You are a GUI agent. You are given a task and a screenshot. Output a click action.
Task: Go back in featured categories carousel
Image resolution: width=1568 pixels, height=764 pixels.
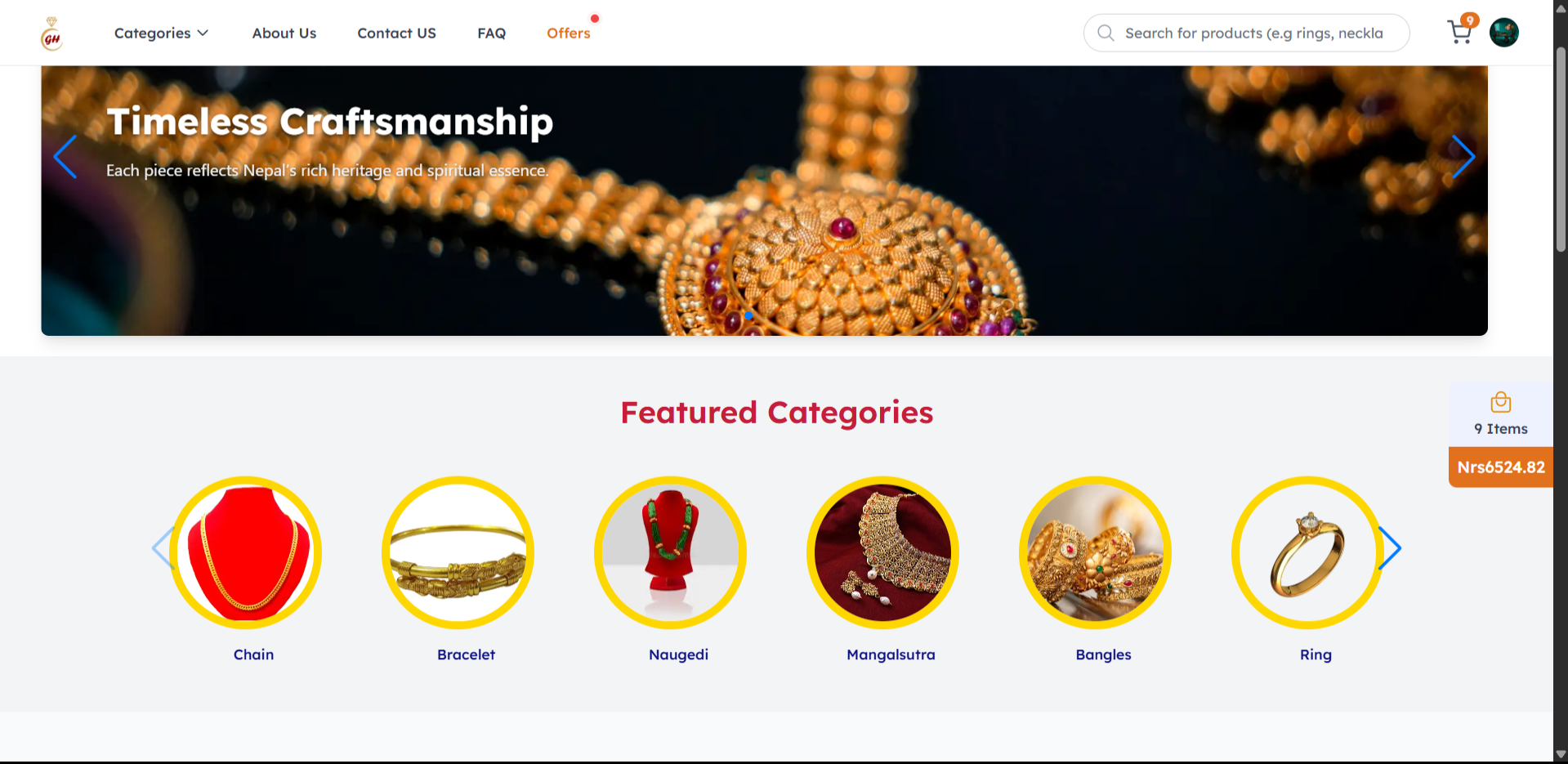click(x=163, y=547)
